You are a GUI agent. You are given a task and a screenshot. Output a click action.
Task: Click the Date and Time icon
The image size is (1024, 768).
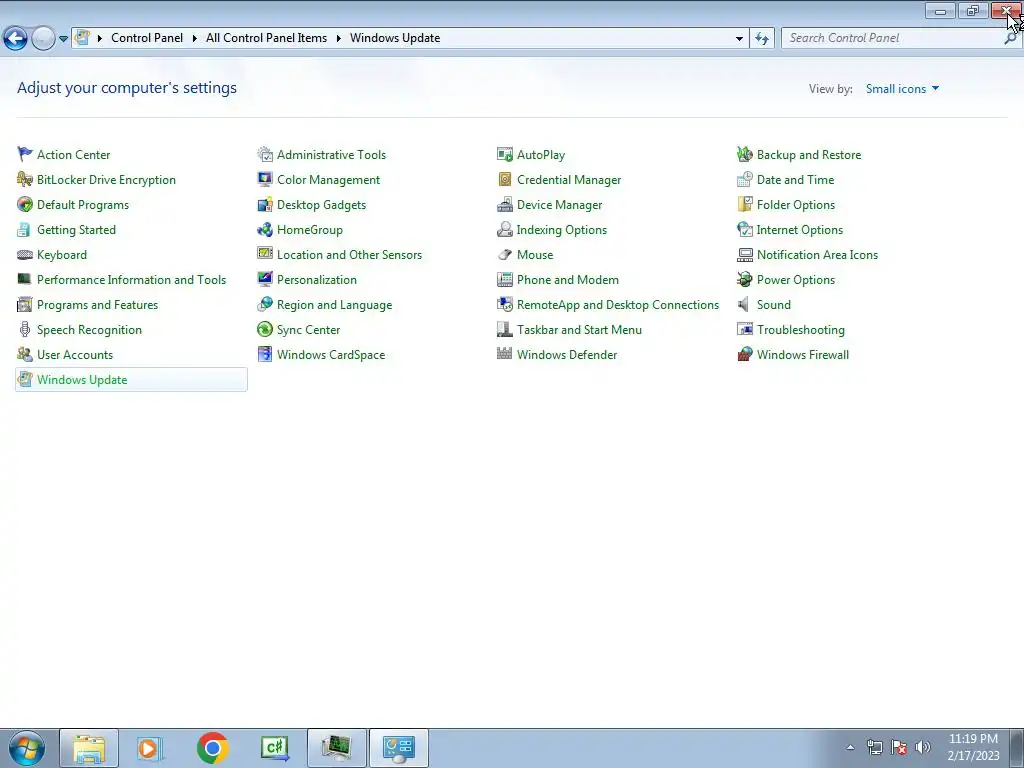coord(744,180)
